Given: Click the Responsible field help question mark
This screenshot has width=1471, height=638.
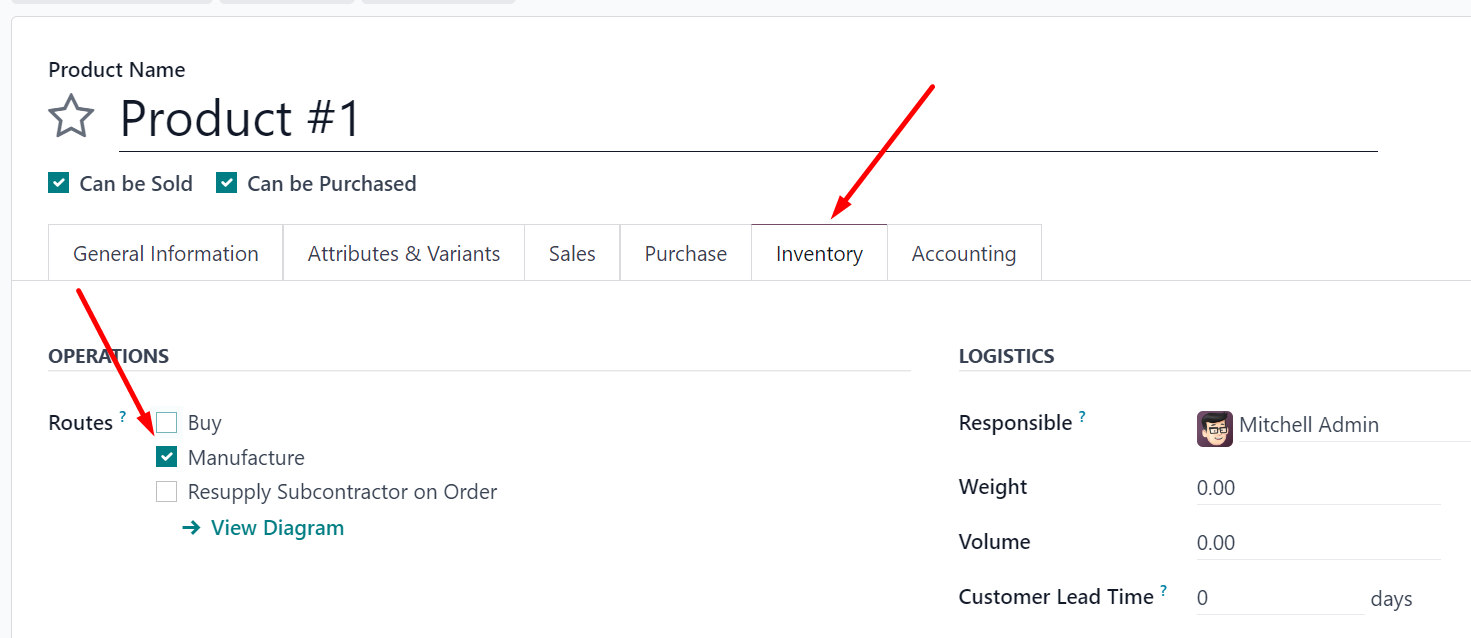Looking at the screenshot, I should [1082, 416].
